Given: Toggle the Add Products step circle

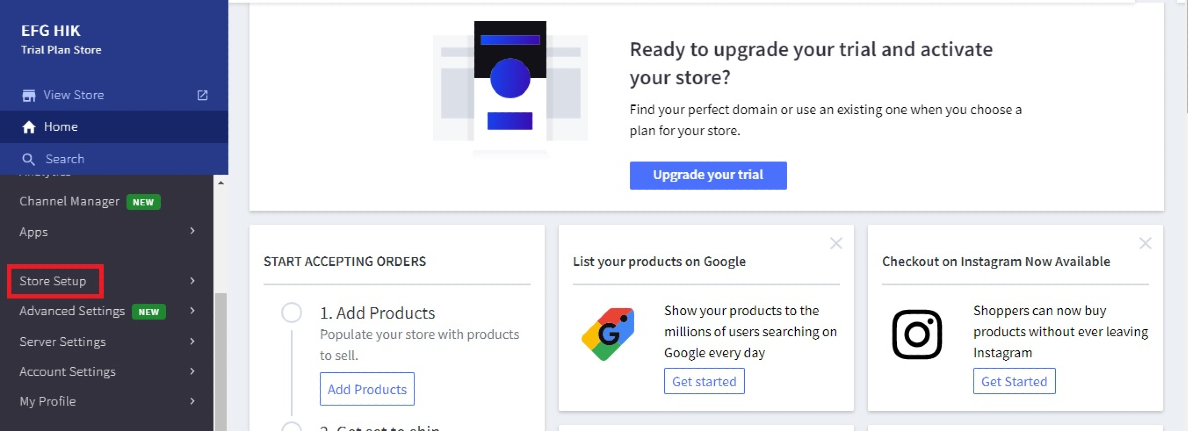Looking at the screenshot, I should point(292,313).
